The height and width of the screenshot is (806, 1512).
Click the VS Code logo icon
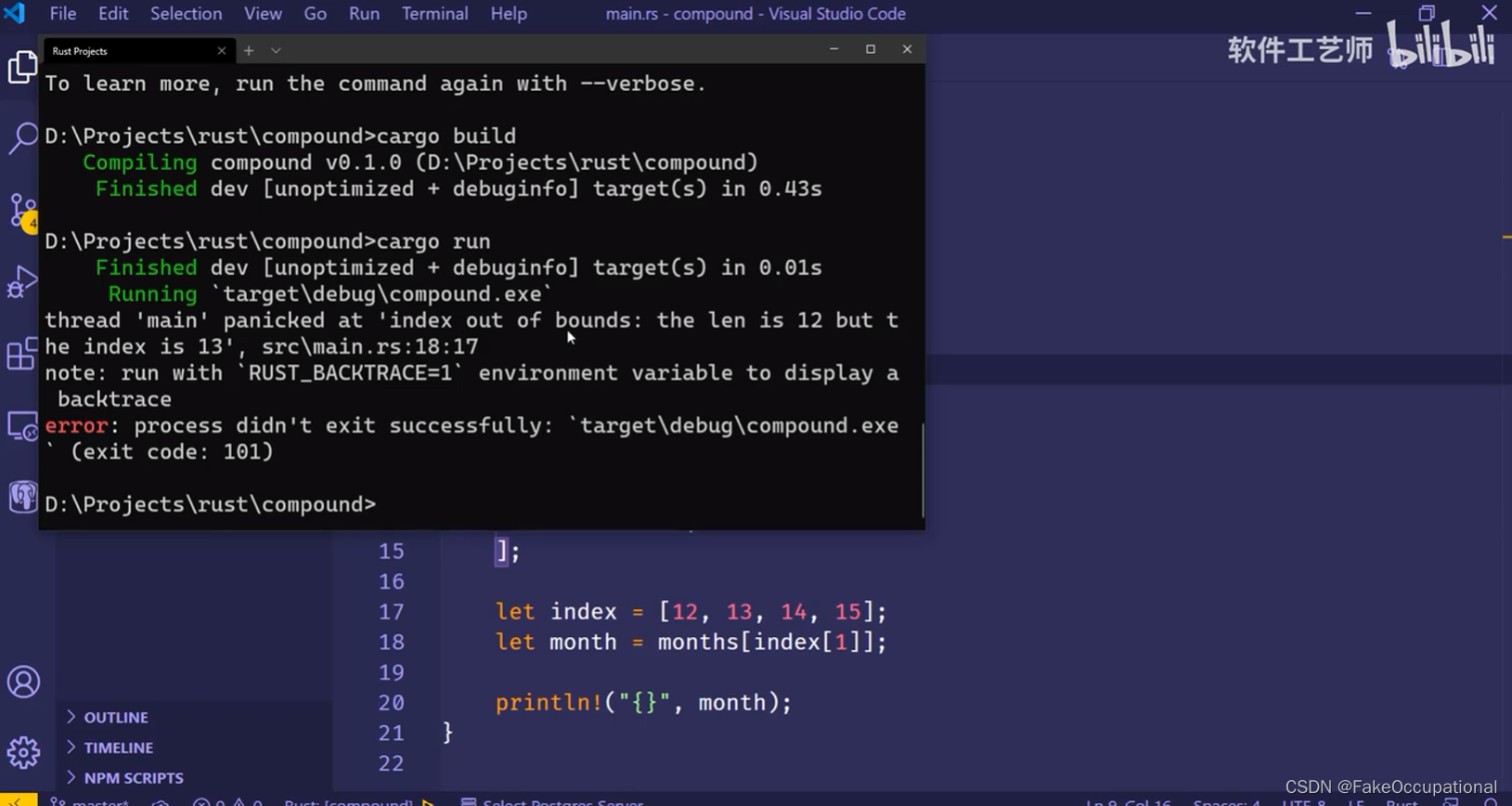pyautogui.click(x=14, y=14)
